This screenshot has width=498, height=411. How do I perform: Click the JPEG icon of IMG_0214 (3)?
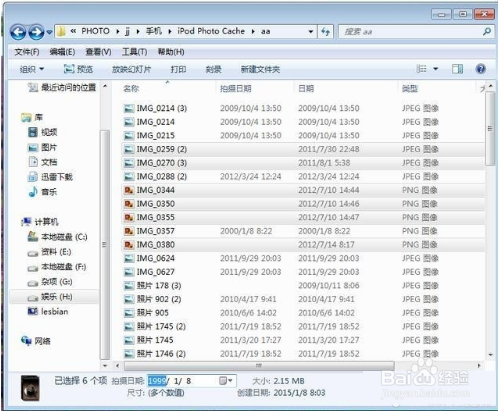129,108
